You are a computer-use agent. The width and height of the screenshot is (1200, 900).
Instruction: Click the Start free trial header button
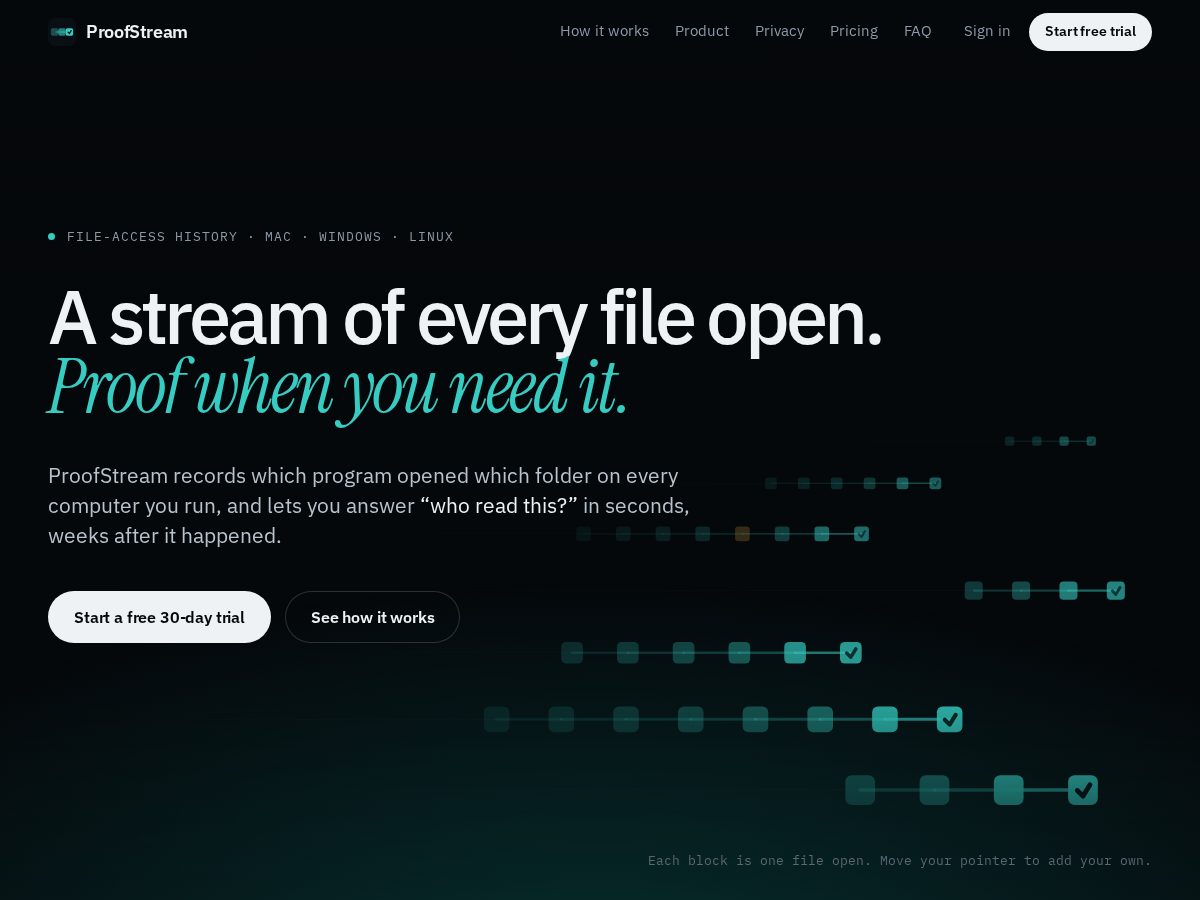1090,32
